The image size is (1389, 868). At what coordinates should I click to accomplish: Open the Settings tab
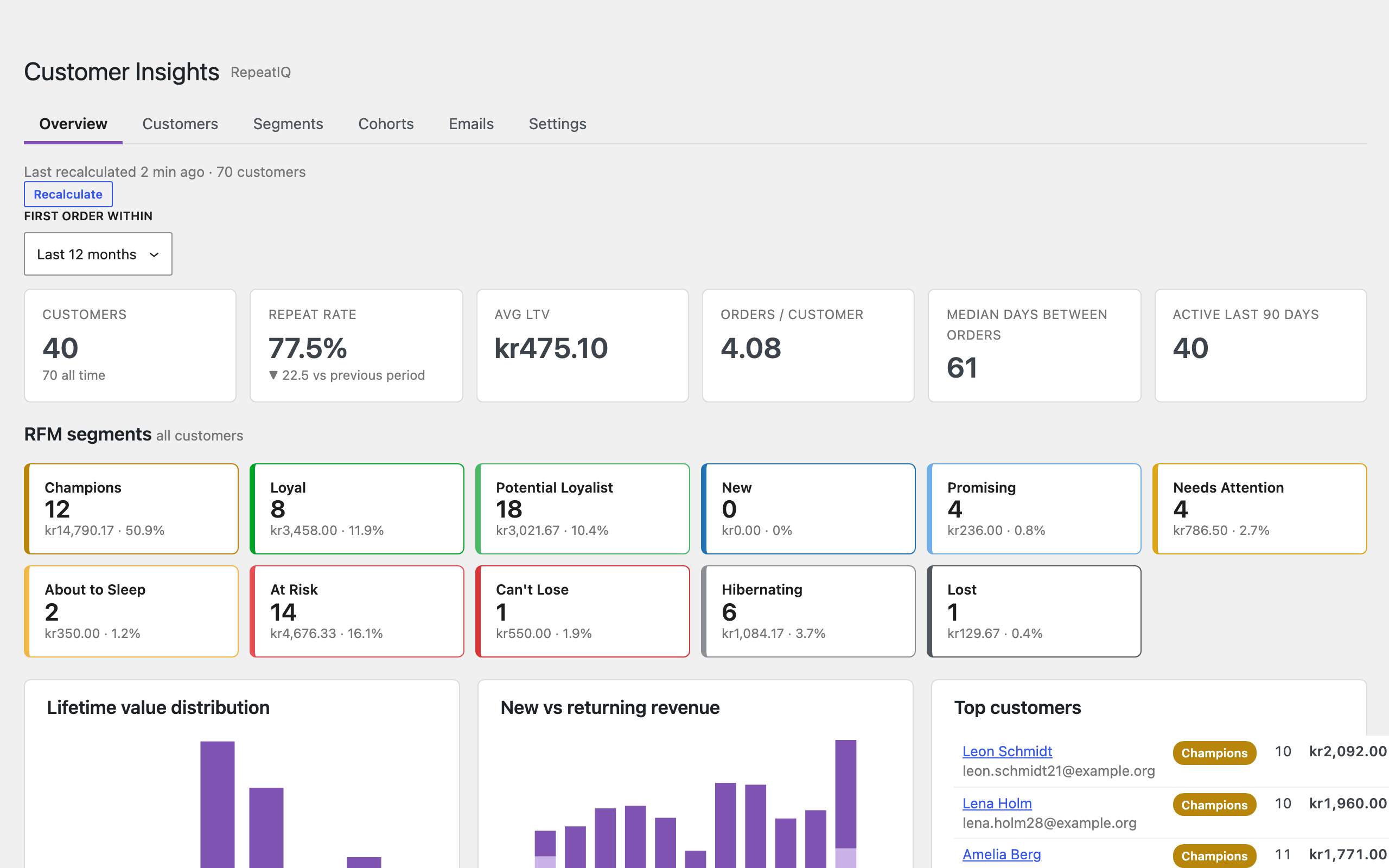point(557,124)
